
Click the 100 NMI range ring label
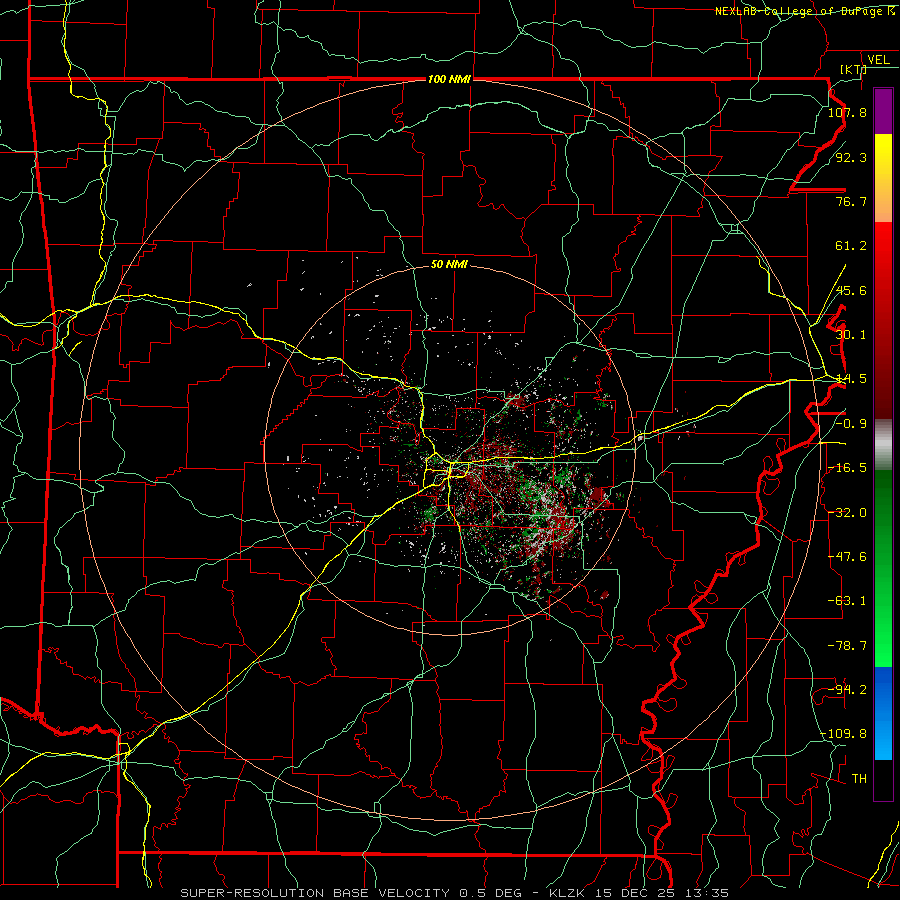click(x=449, y=79)
